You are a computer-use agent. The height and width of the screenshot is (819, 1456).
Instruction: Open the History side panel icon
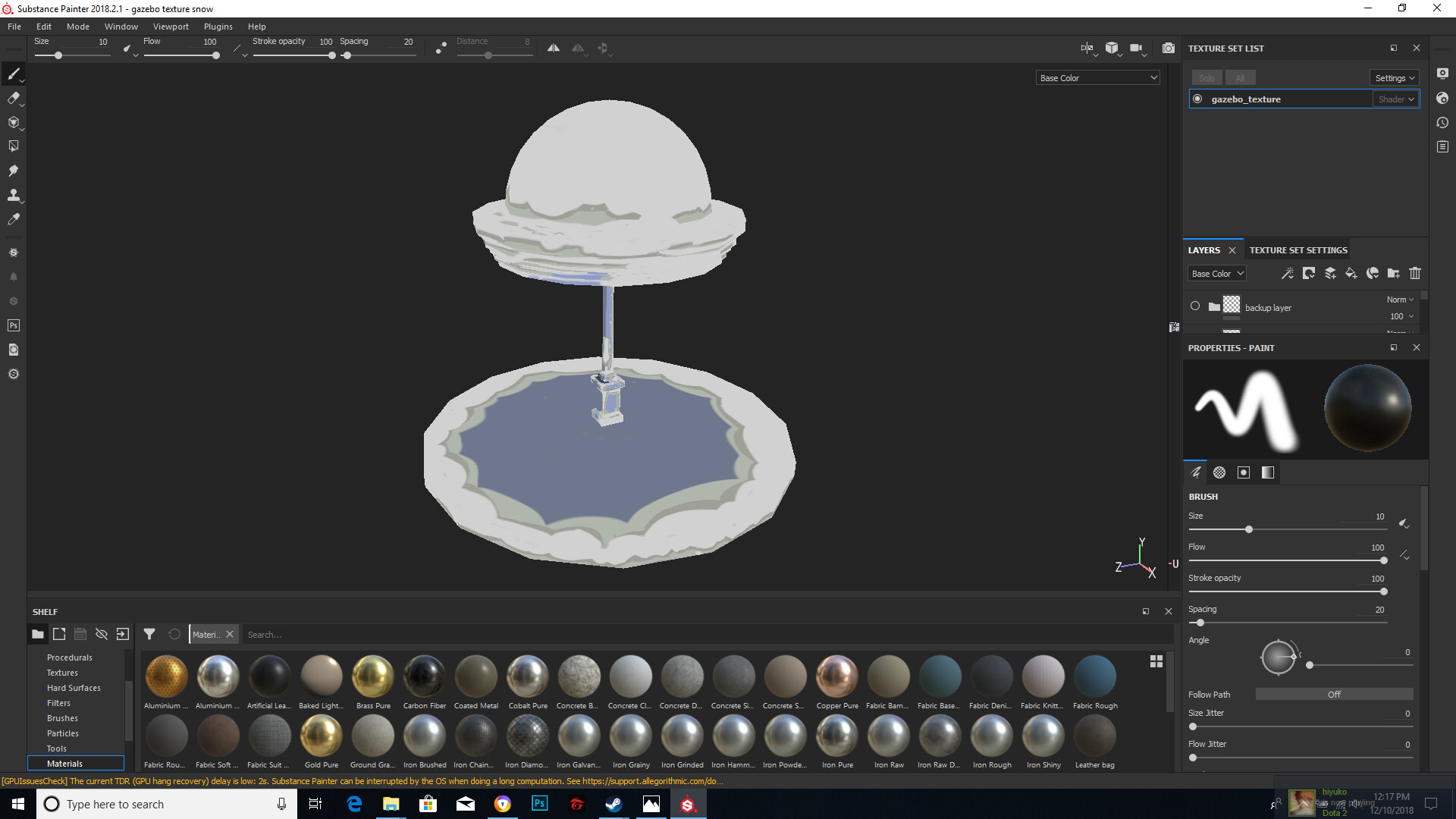(x=1442, y=122)
